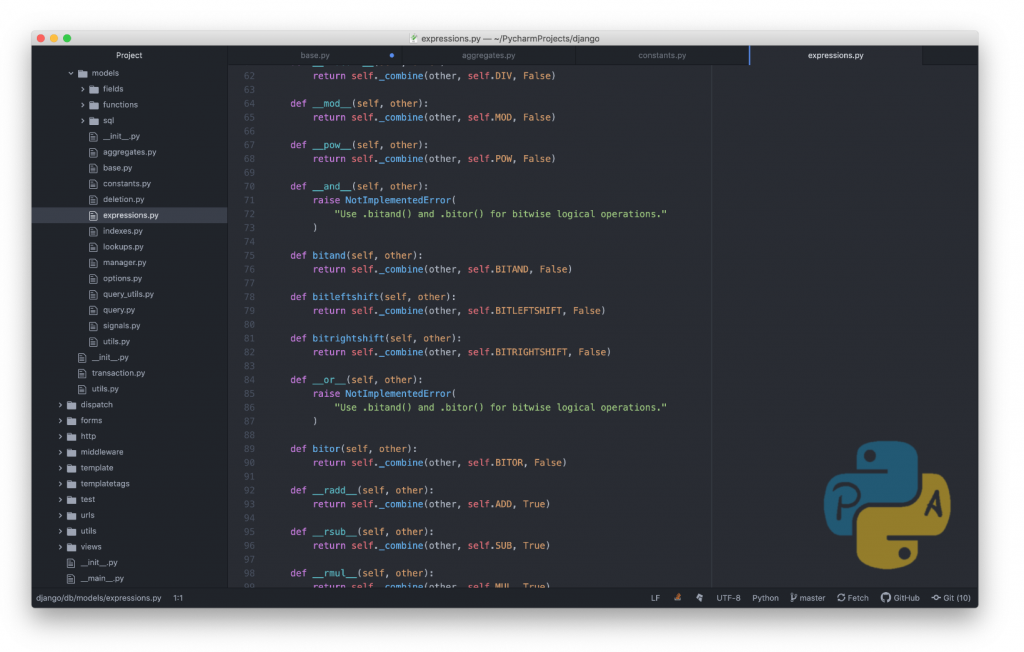
Task: Click the Python interpreter indicator in status bar
Action: coord(765,597)
